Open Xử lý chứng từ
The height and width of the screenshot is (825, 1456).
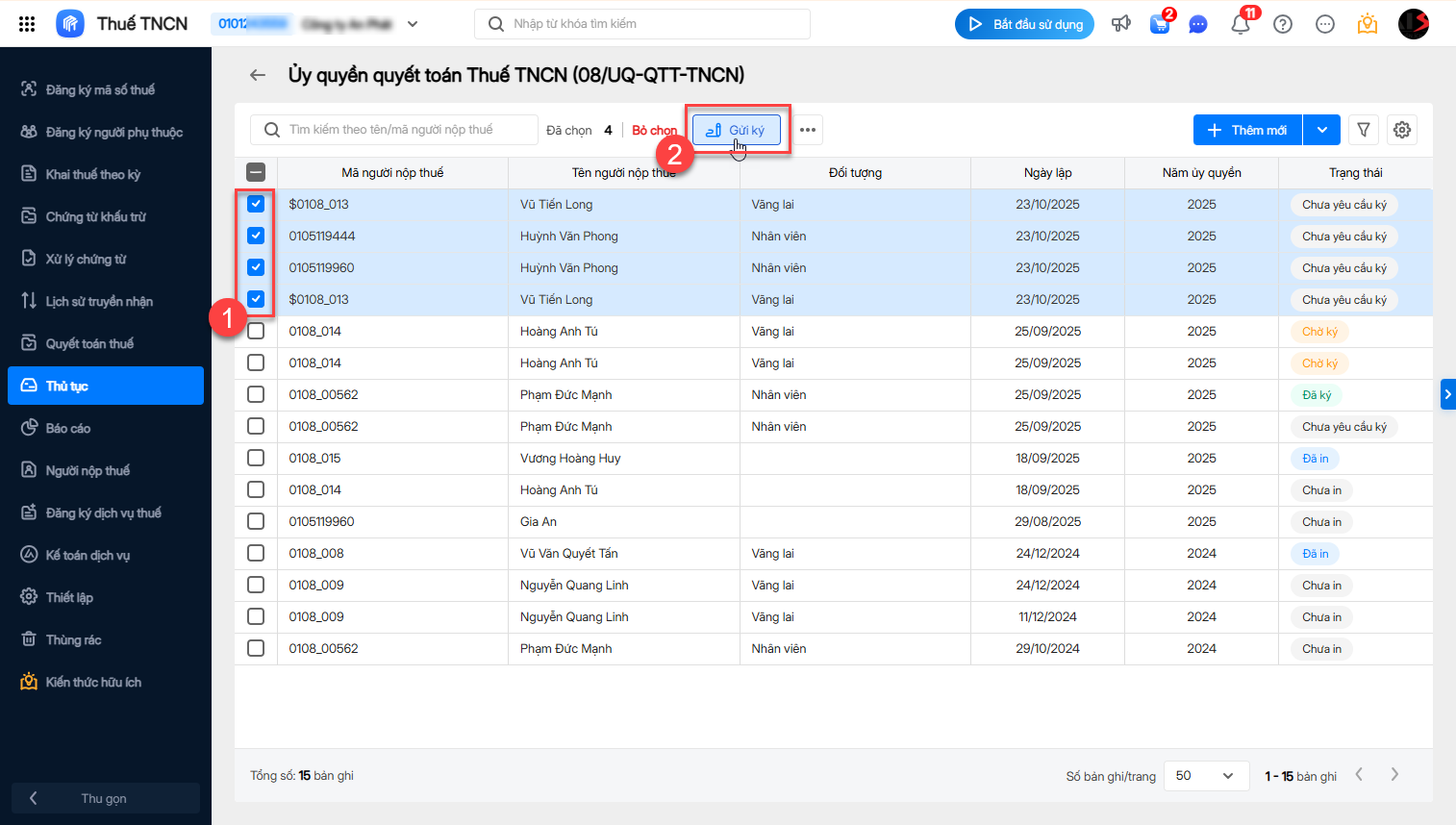(106, 259)
